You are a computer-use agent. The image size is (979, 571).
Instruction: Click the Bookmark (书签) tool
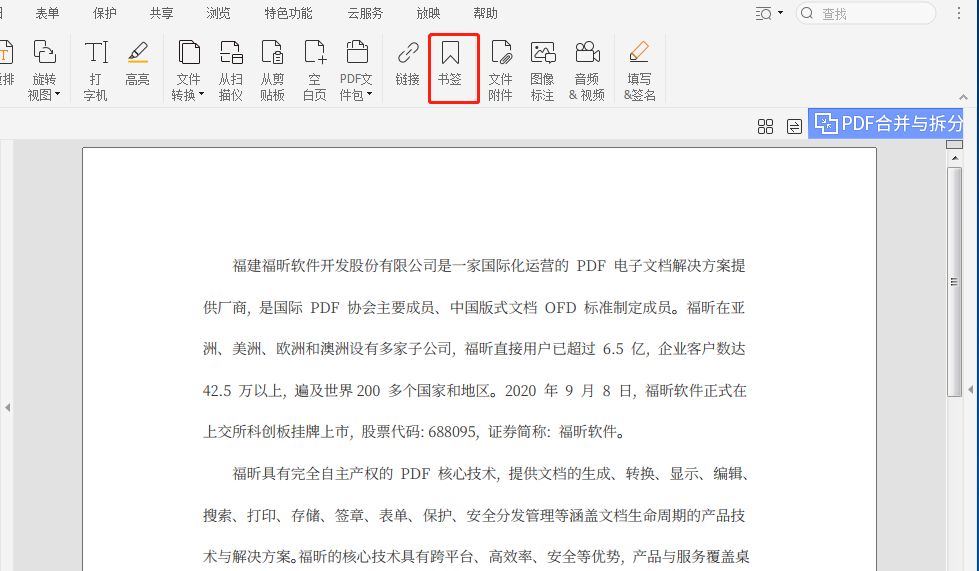[450, 63]
